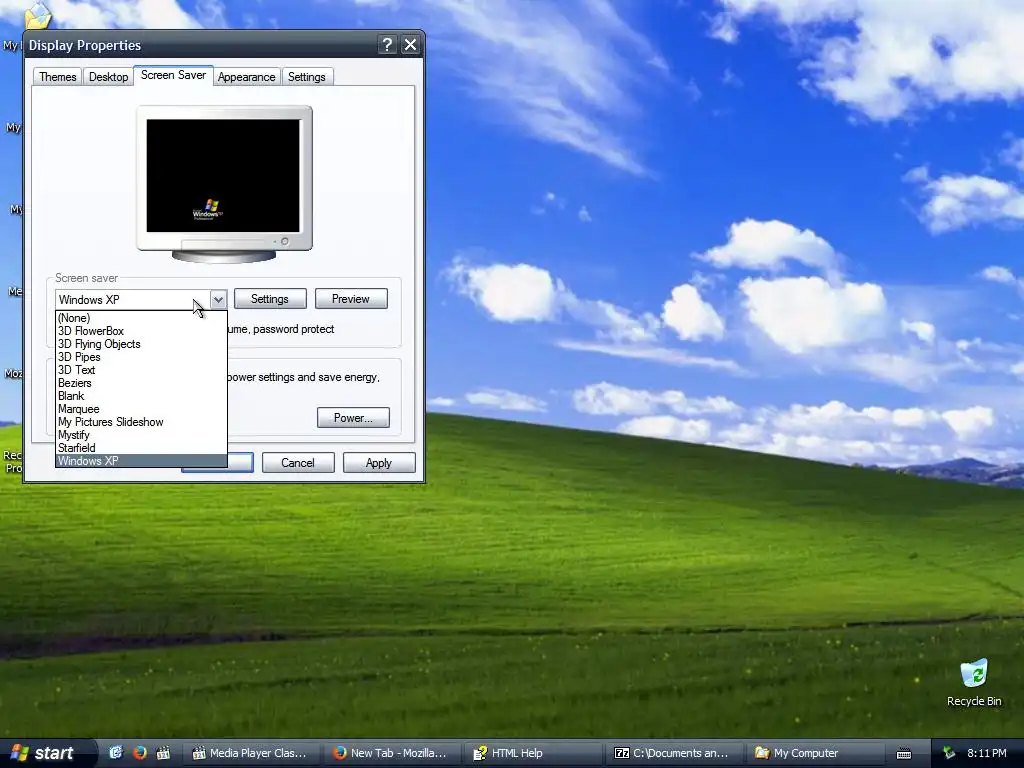Choose Marquee screen saver
The image size is (1024, 768).
[141, 409]
